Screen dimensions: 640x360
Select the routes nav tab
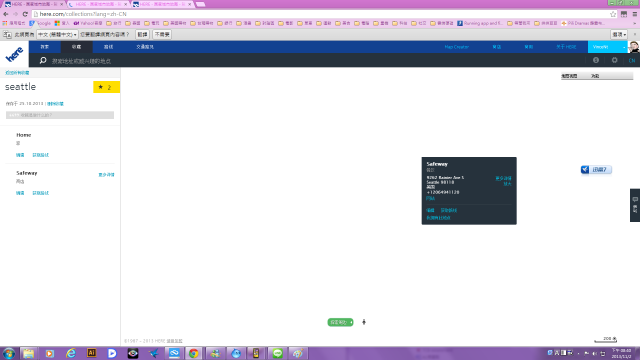click(108, 47)
